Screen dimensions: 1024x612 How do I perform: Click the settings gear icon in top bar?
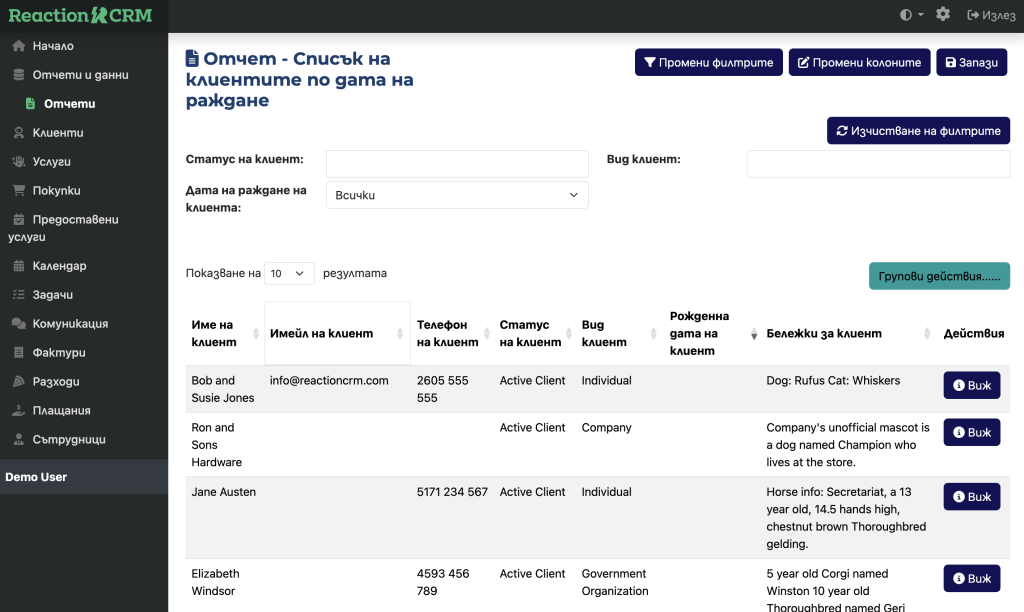(943, 15)
